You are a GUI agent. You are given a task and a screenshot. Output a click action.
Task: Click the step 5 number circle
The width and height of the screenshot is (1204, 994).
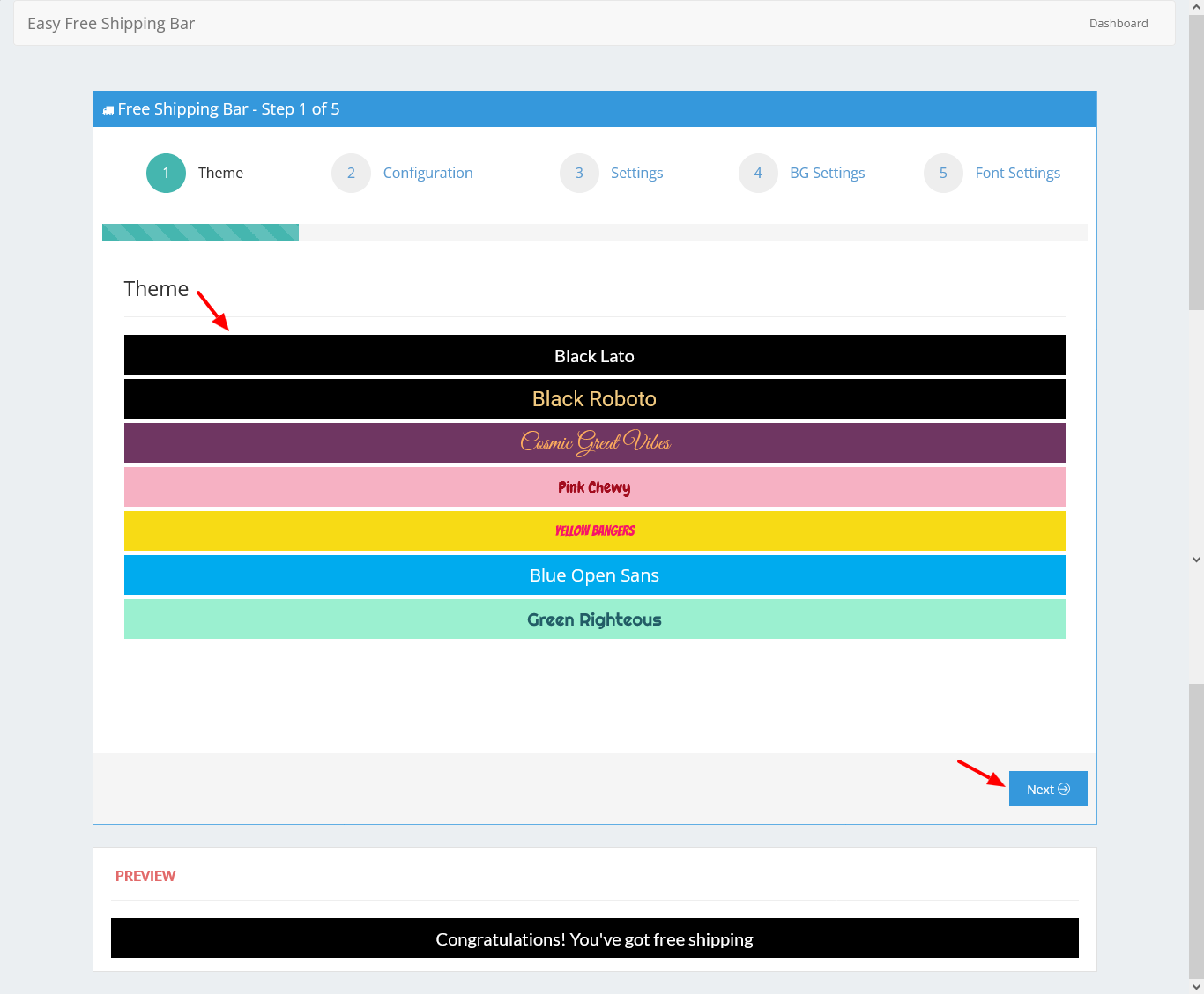[943, 173]
